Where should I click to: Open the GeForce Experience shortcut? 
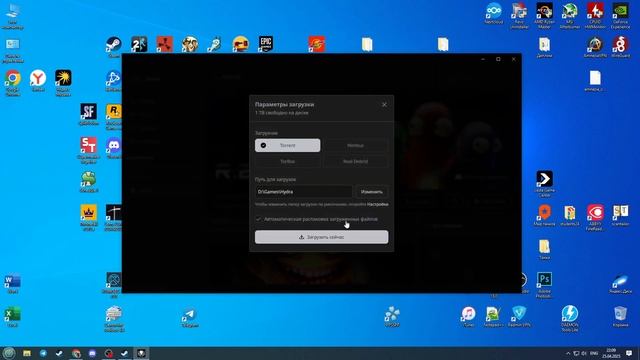[x=620, y=16]
